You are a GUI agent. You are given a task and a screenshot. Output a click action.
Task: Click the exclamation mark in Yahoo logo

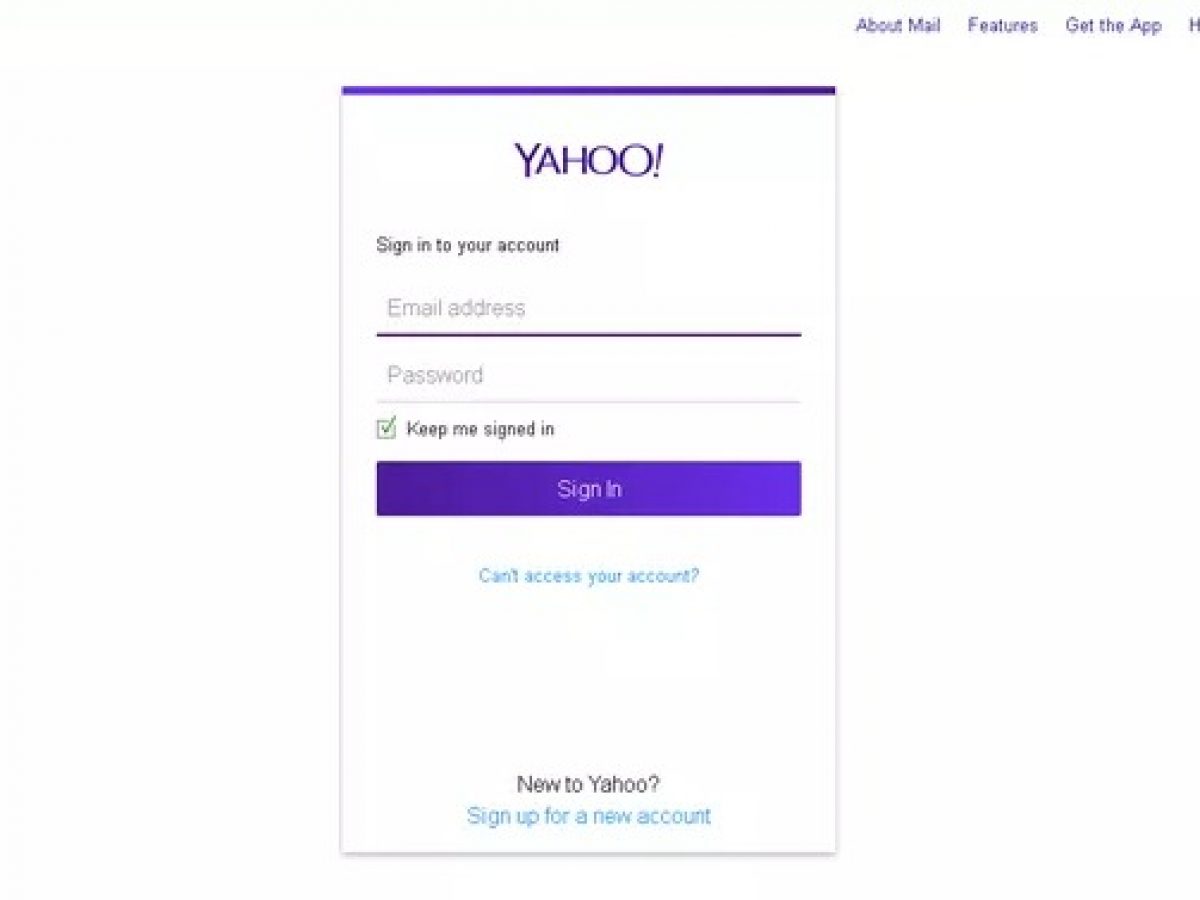pos(655,160)
